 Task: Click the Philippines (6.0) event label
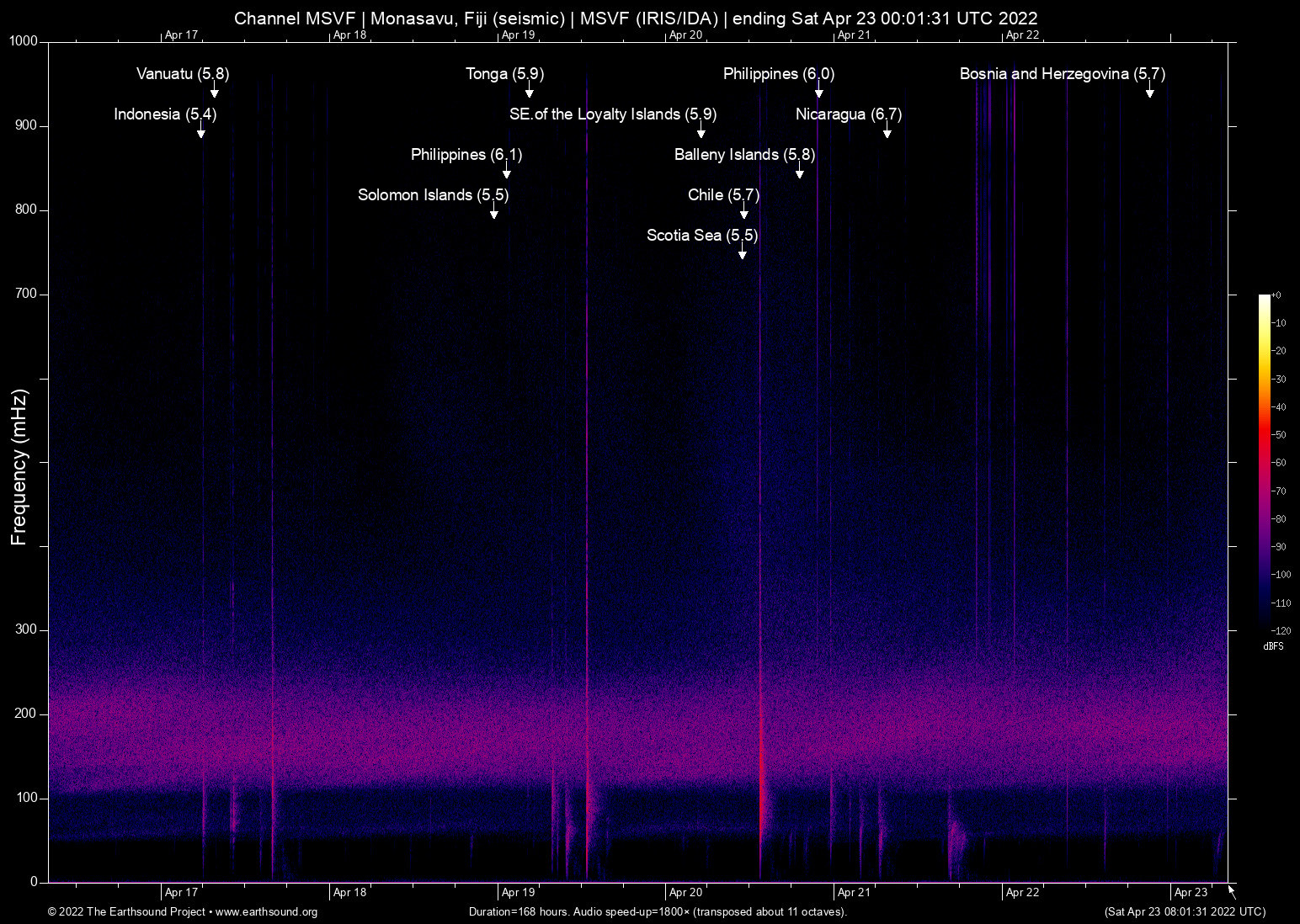(x=779, y=74)
